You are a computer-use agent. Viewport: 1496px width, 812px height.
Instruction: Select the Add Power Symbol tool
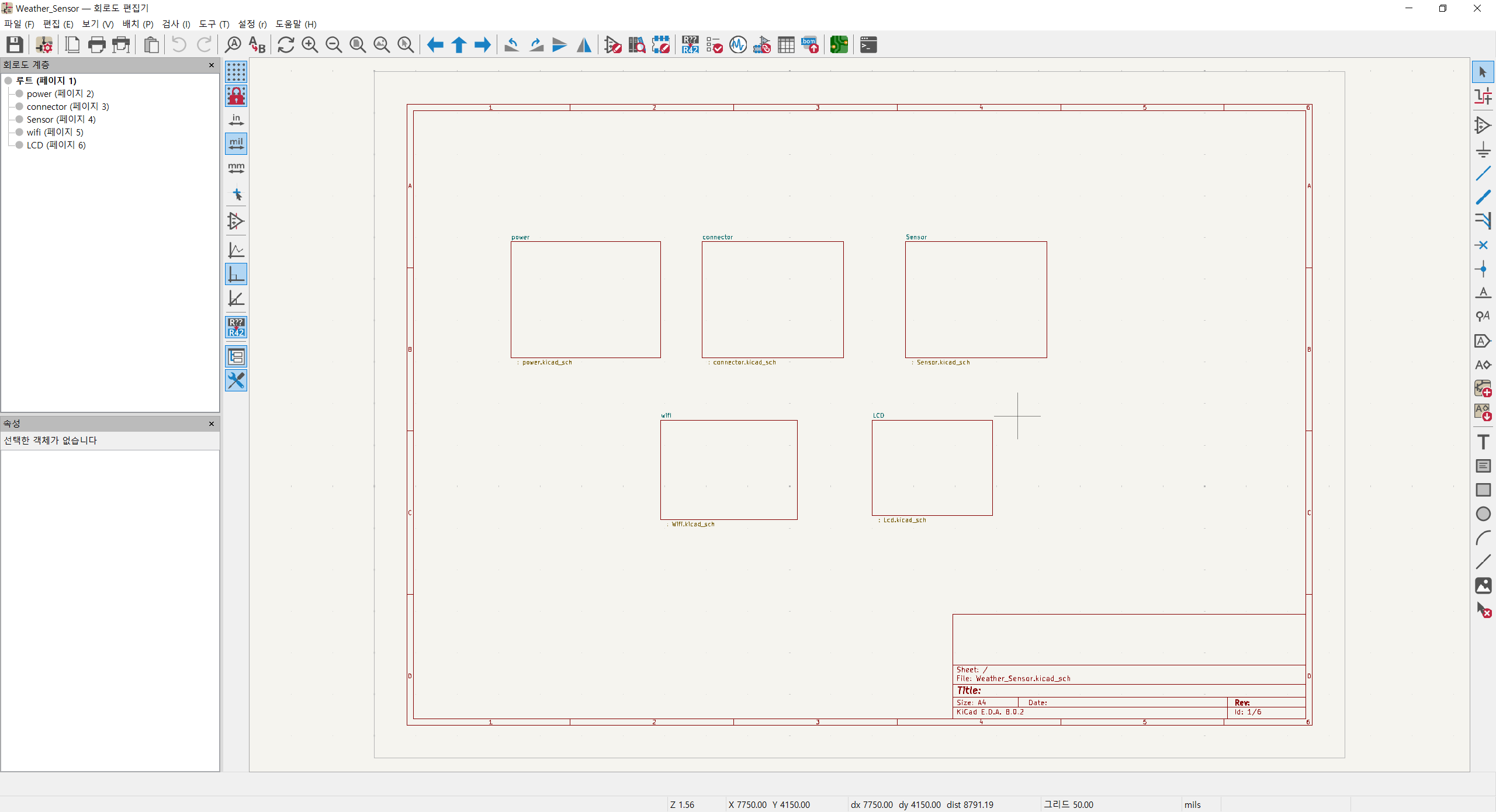pos(1483,150)
